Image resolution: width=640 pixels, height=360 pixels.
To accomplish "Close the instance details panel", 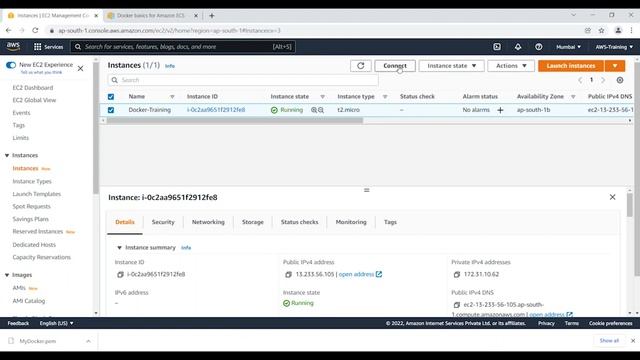I will (x=612, y=197).
